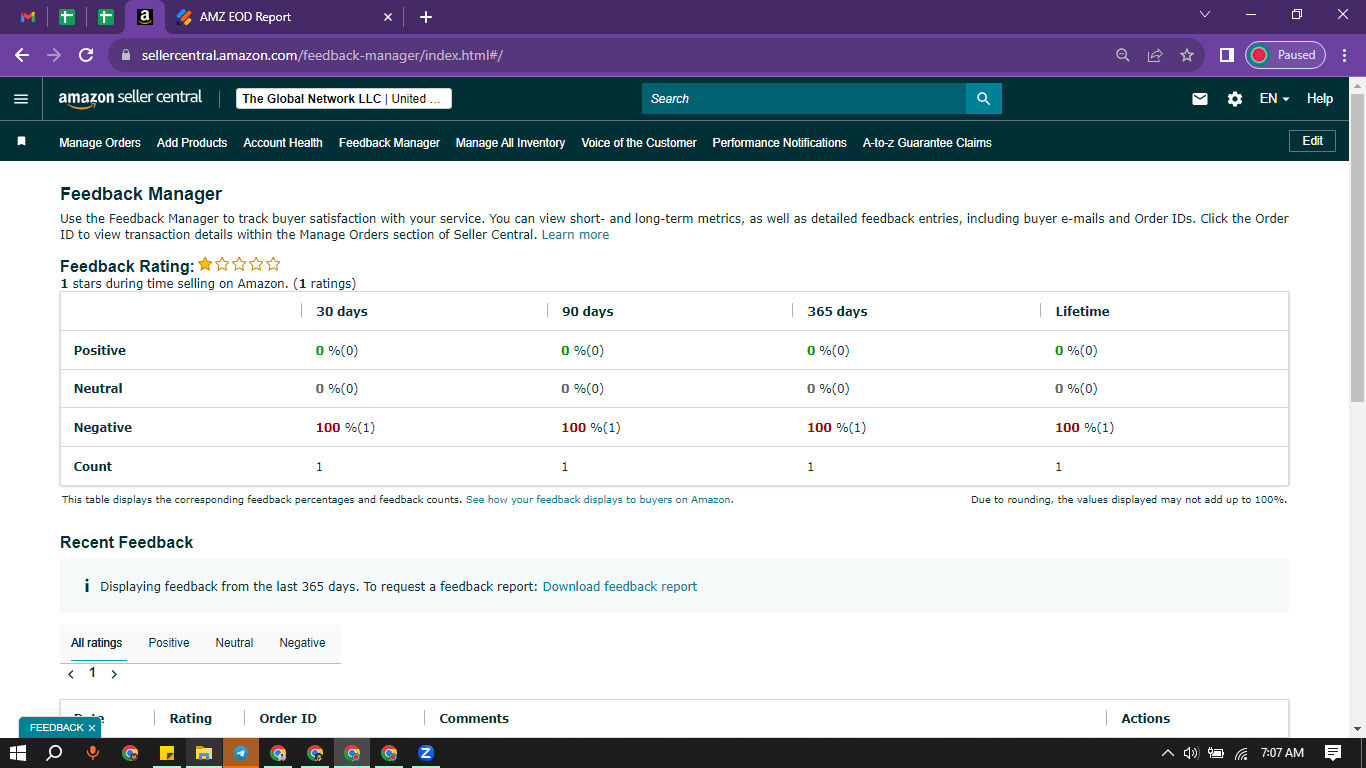Screen dimensions: 1366x768
Task: Switch to the AMZ EOD Report tab
Action: (x=285, y=17)
